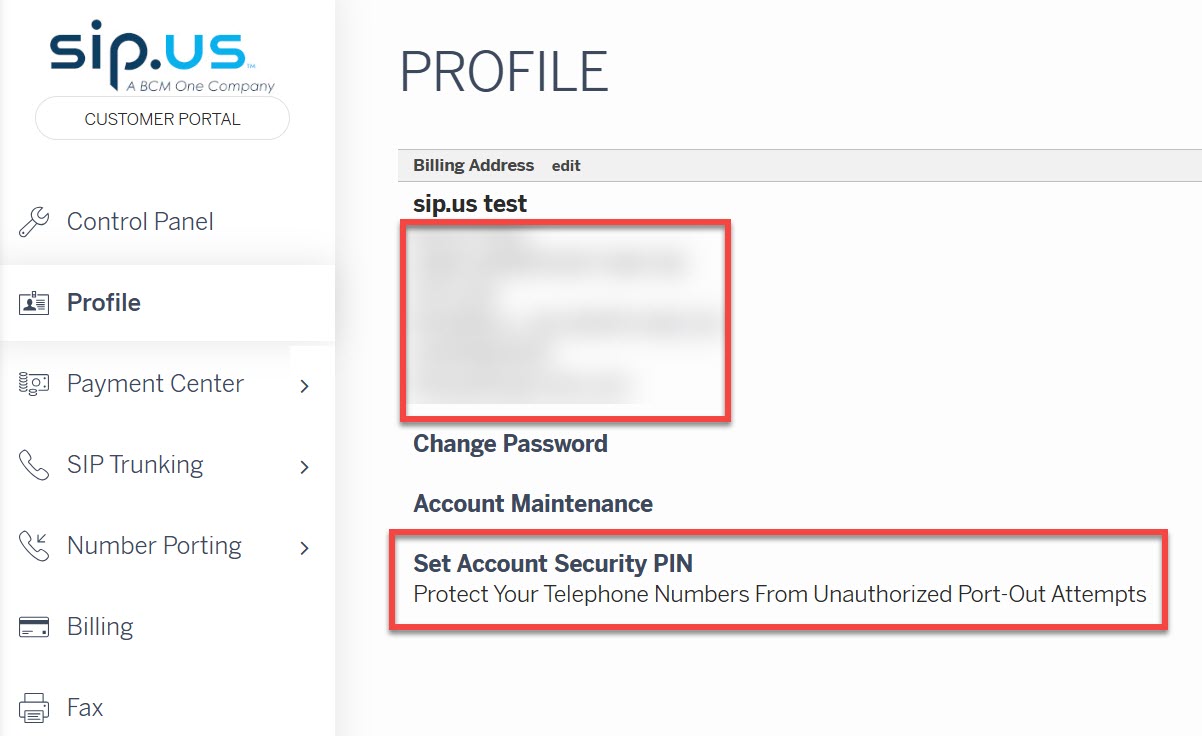
Task: Open the Change Password link
Action: [510, 444]
